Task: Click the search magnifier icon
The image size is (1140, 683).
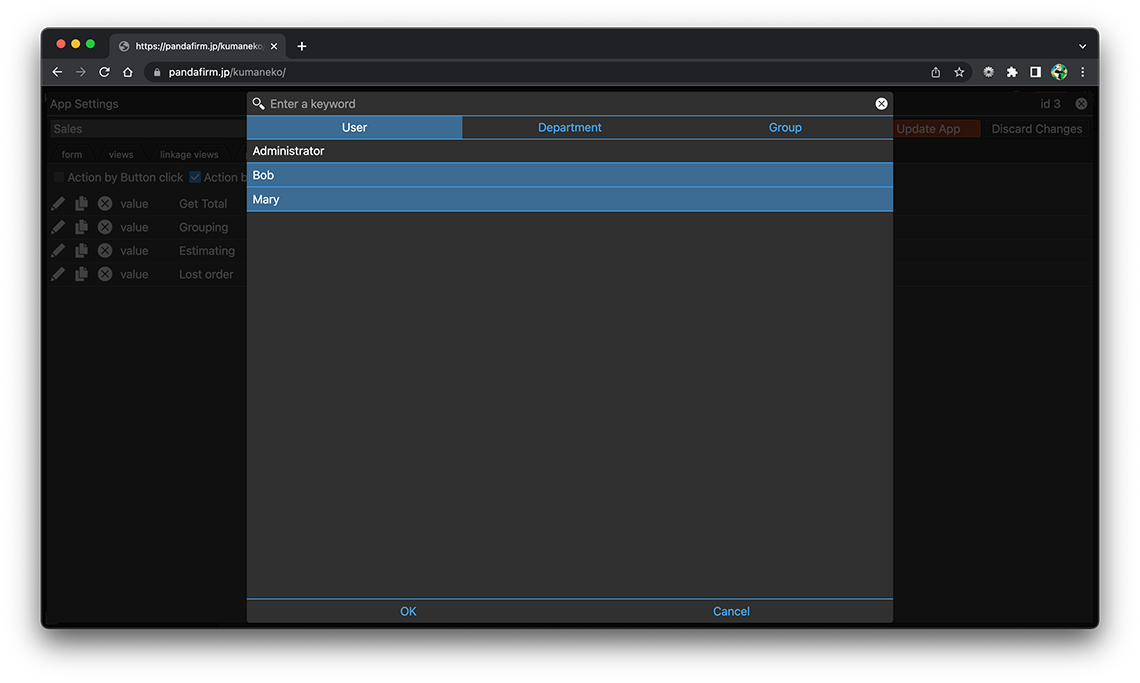Action: coord(258,104)
